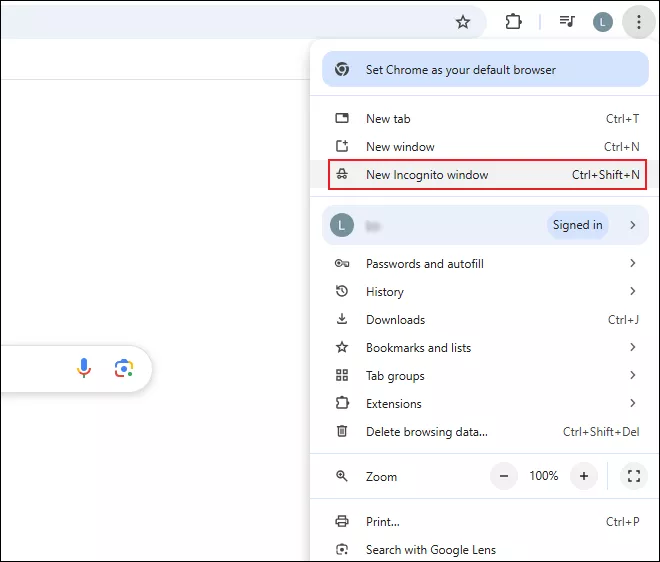Bookmark this tab with the star icon
This screenshot has height=562, width=660.
pyautogui.click(x=463, y=22)
